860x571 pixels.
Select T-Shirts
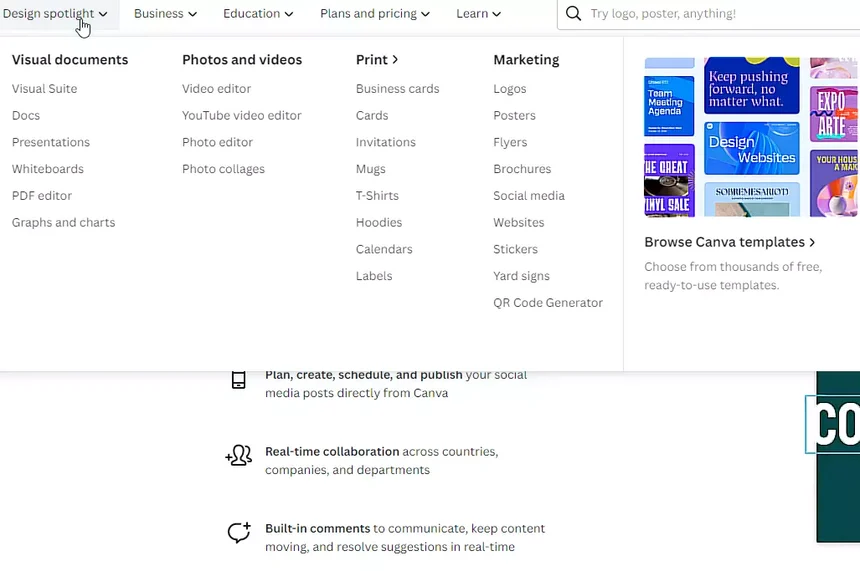coord(377,196)
